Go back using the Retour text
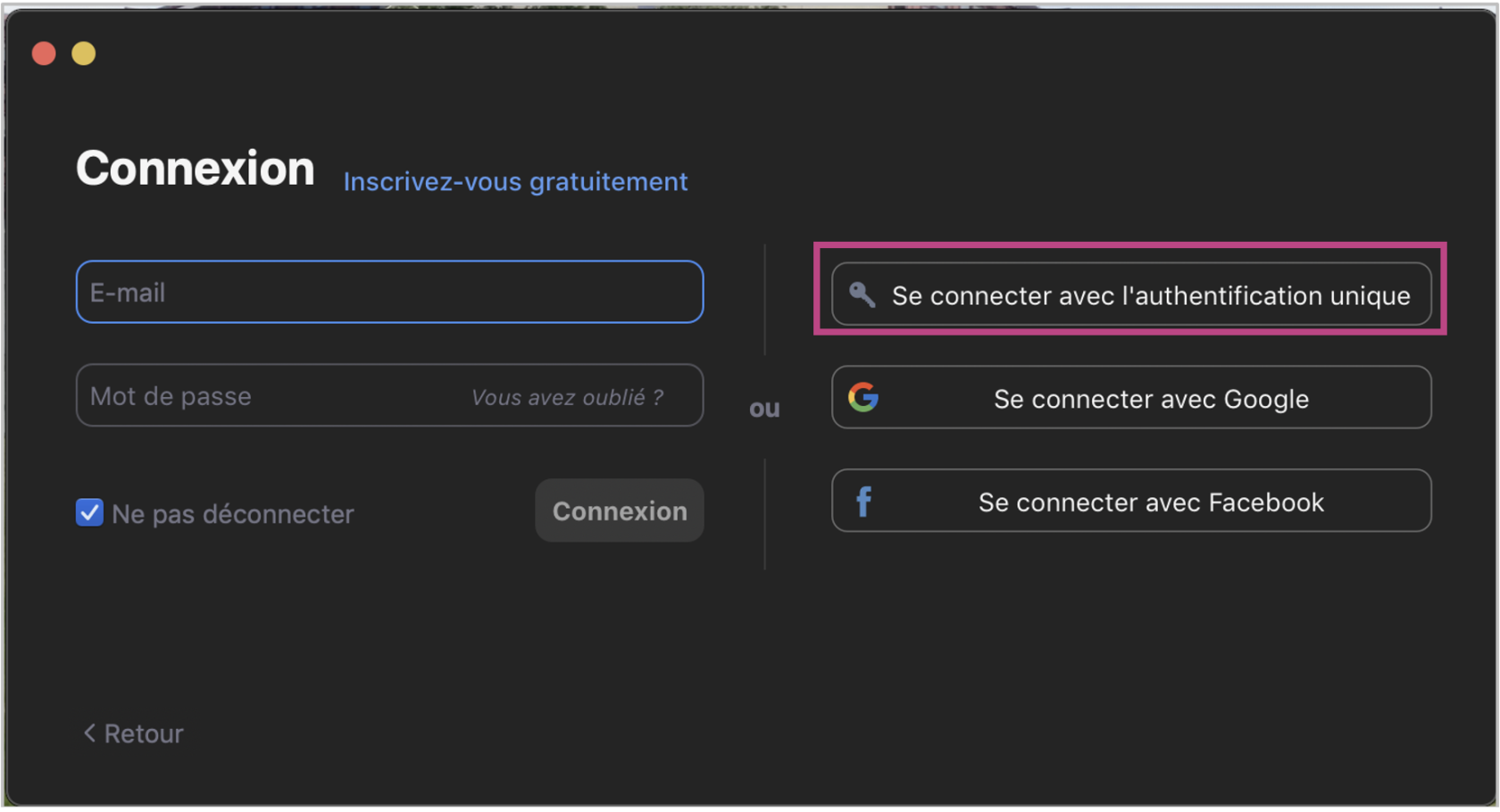The height and width of the screenshot is (812, 1500). 144,733
